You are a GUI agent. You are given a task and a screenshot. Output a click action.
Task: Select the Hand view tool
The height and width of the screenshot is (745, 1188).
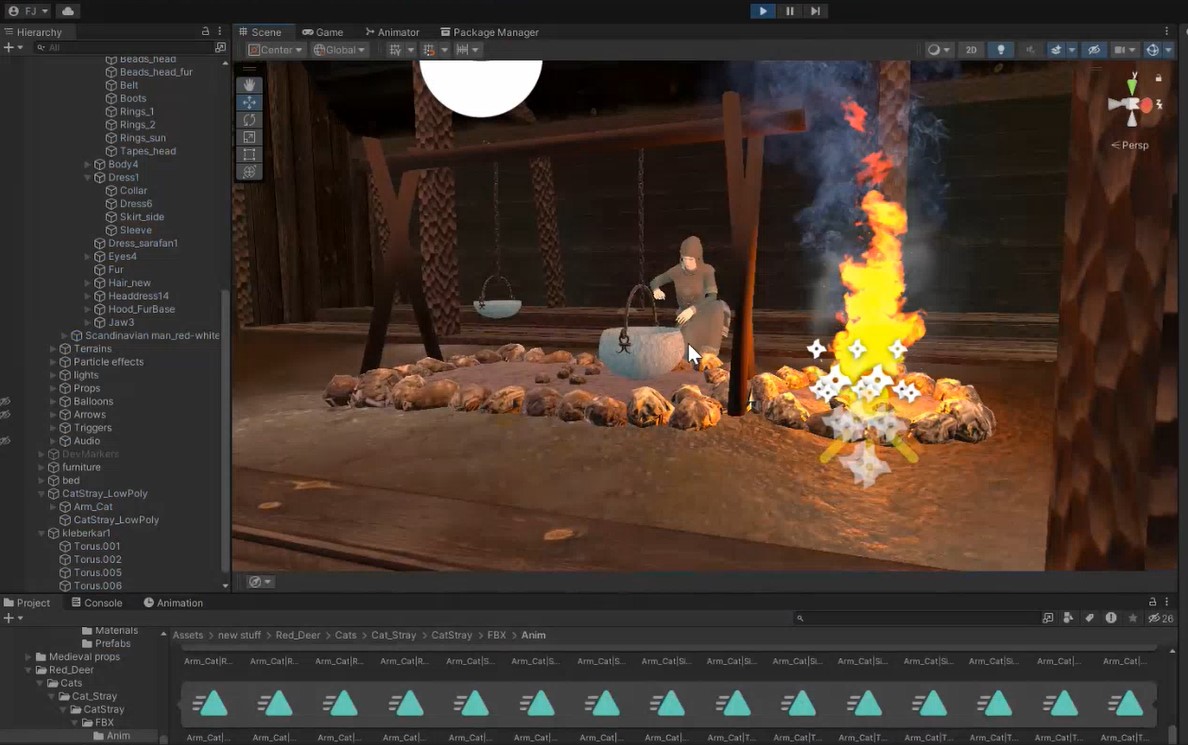(249, 85)
